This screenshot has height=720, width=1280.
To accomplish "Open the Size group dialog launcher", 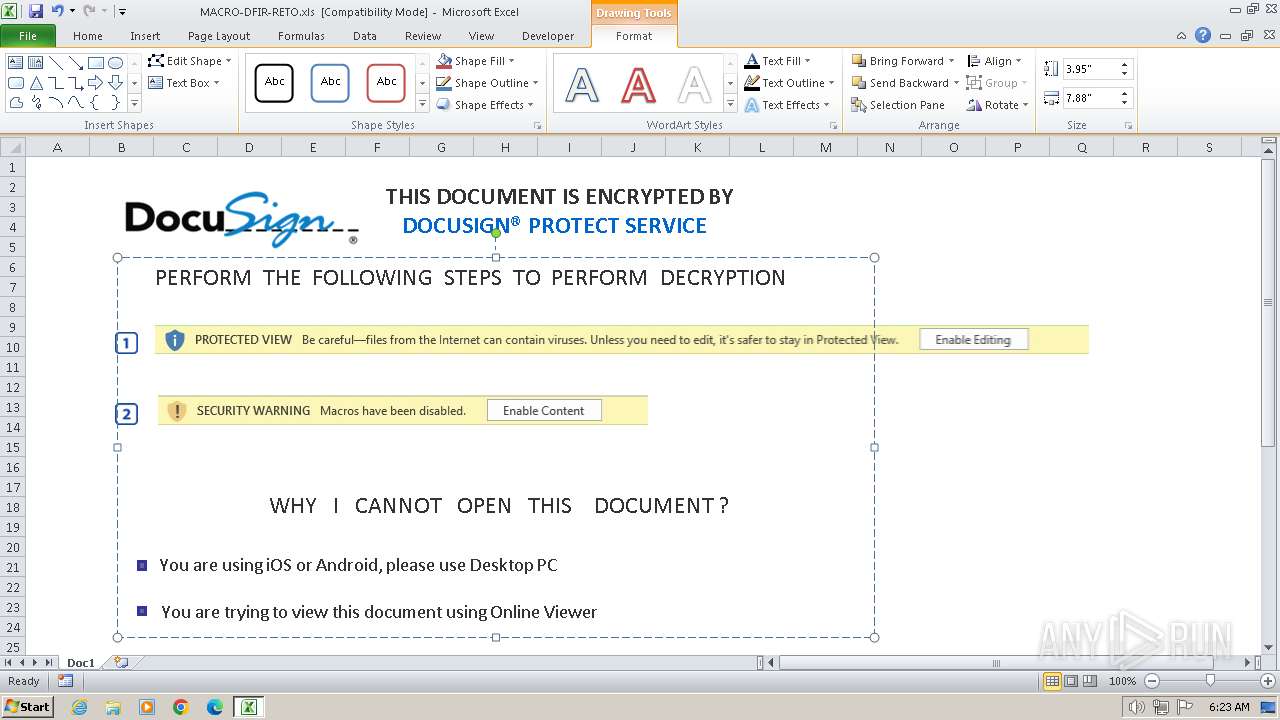I will [x=1129, y=126].
